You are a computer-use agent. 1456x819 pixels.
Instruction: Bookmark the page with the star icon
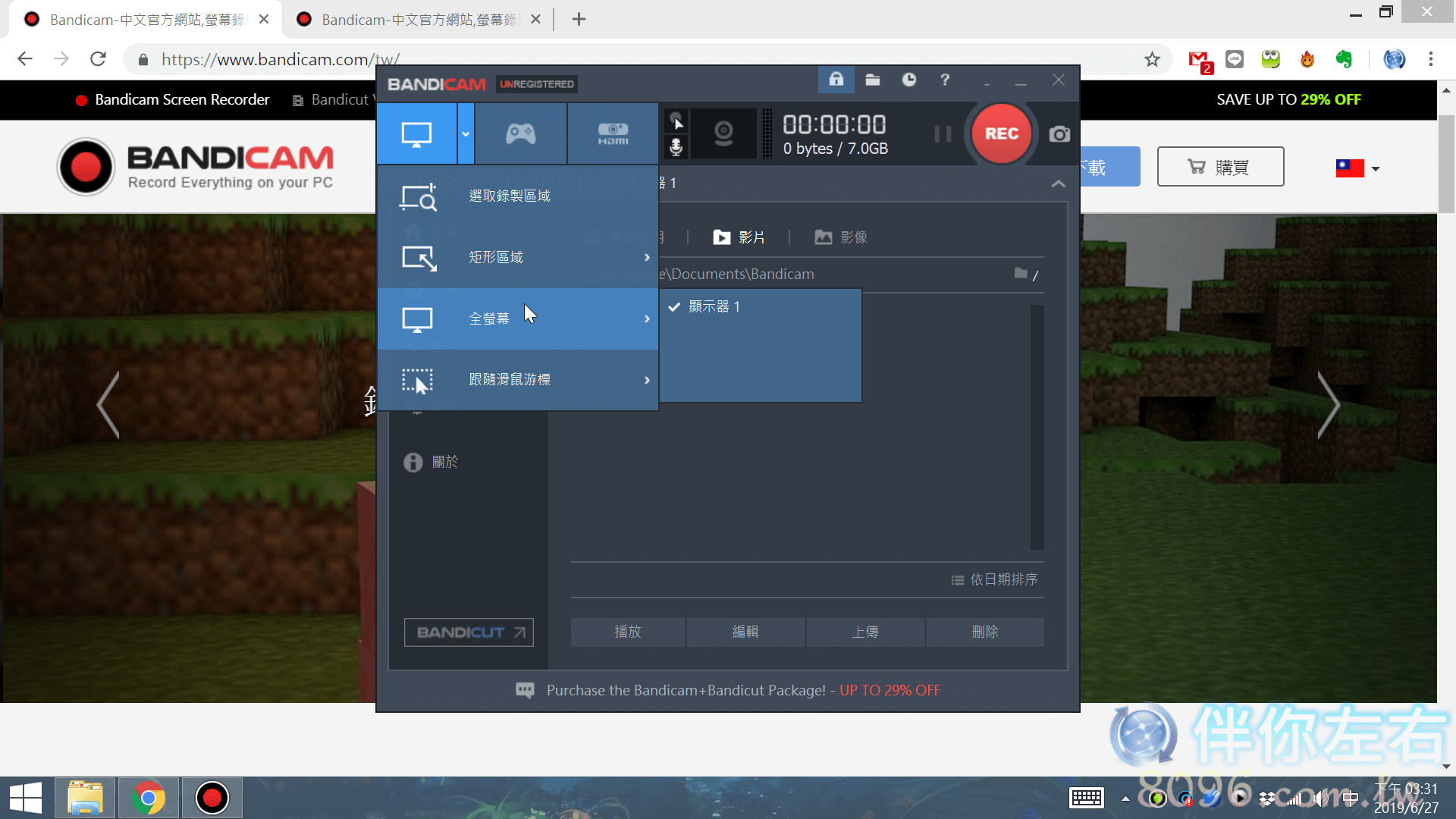pyautogui.click(x=1152, y=59)
